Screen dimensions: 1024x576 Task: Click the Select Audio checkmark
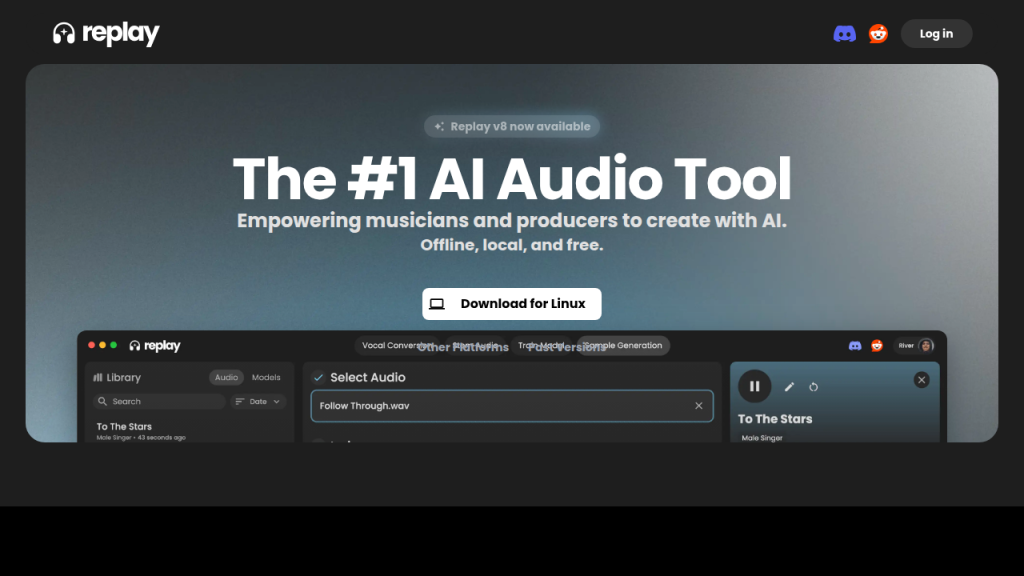318,377
